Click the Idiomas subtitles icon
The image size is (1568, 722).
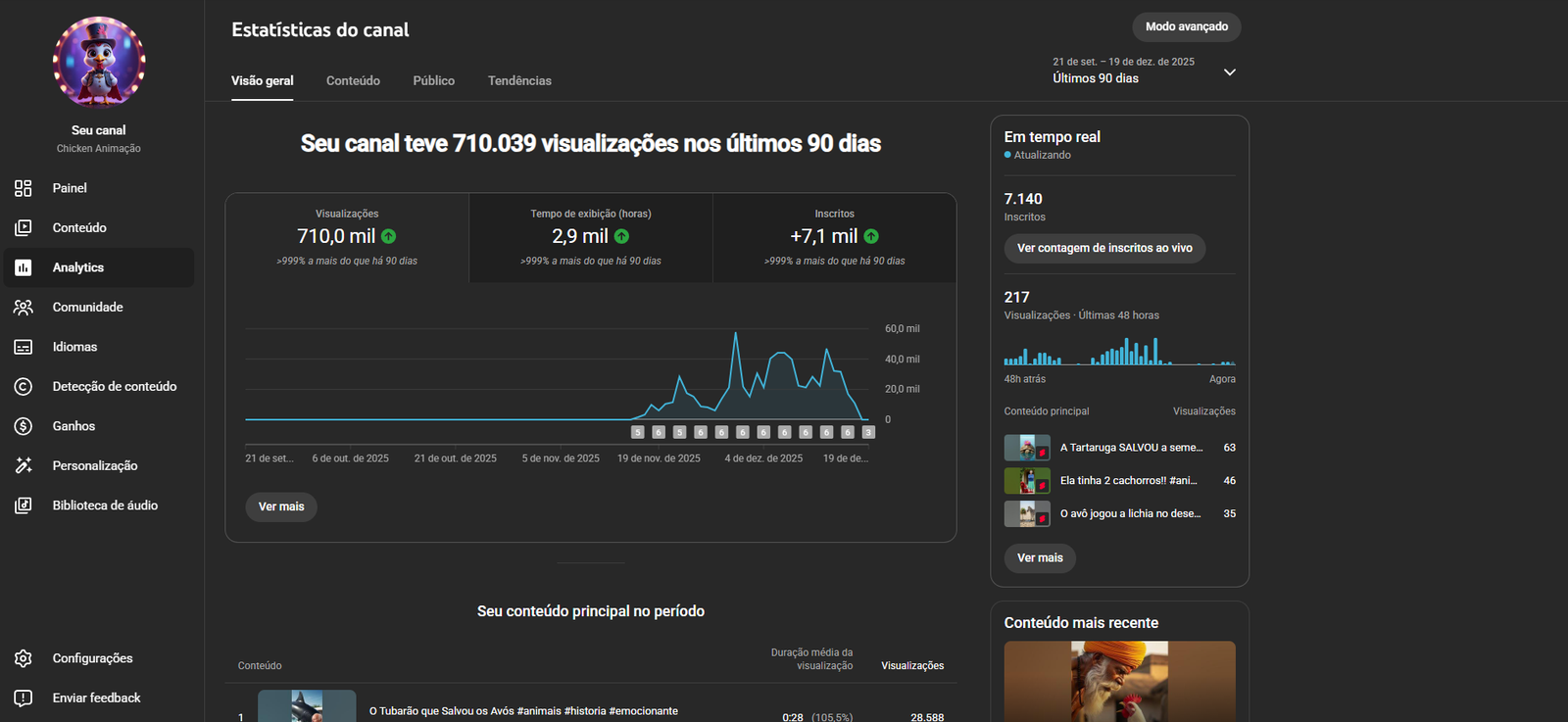click(x=24, y=347)
